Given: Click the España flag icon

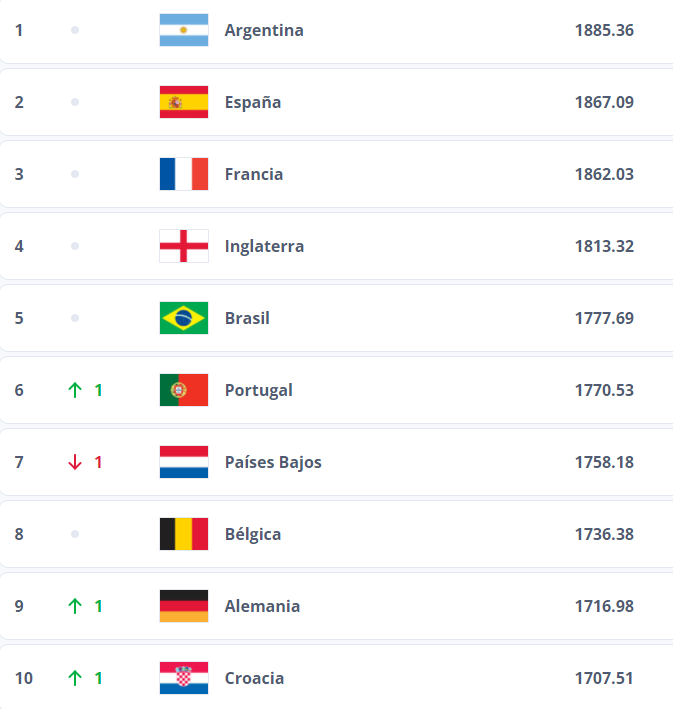Looking at the screenshot, I should (184, 102).
